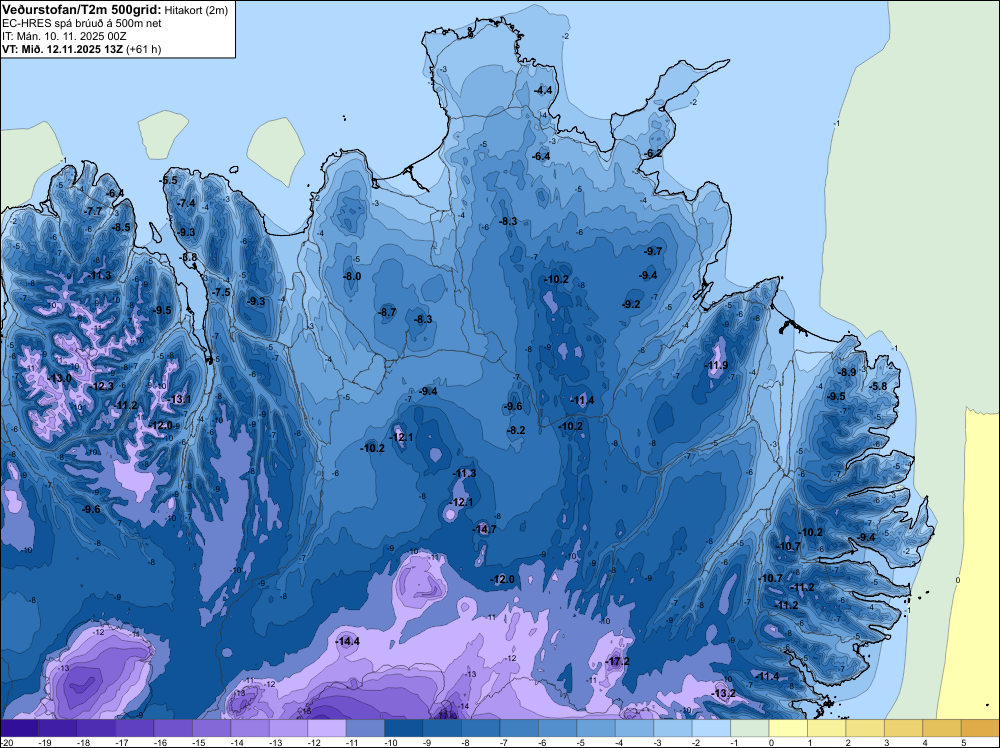Click the -14.4 temperature value
This screenshot has width=1000, height=748.
tap(348, 642)
